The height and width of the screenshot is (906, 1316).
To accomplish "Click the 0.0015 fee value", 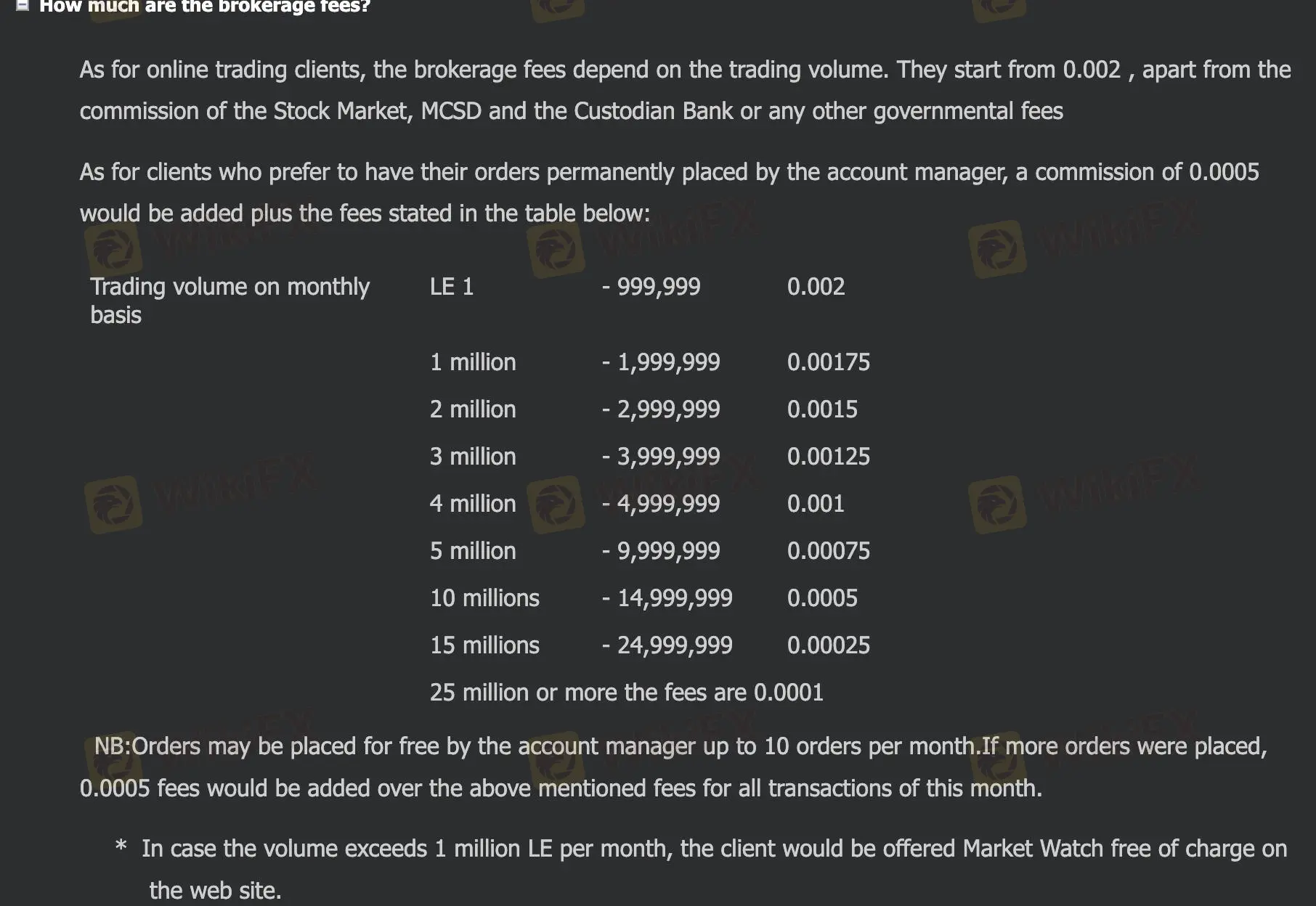I will [x=822, y=409].
